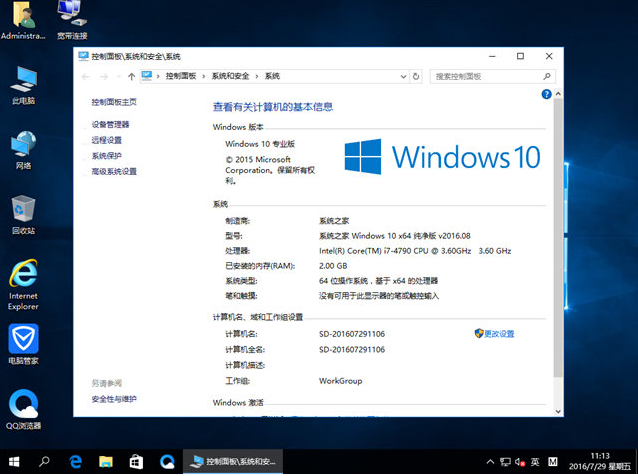Click the taskbar clock and date

click(x=598, y=462)
